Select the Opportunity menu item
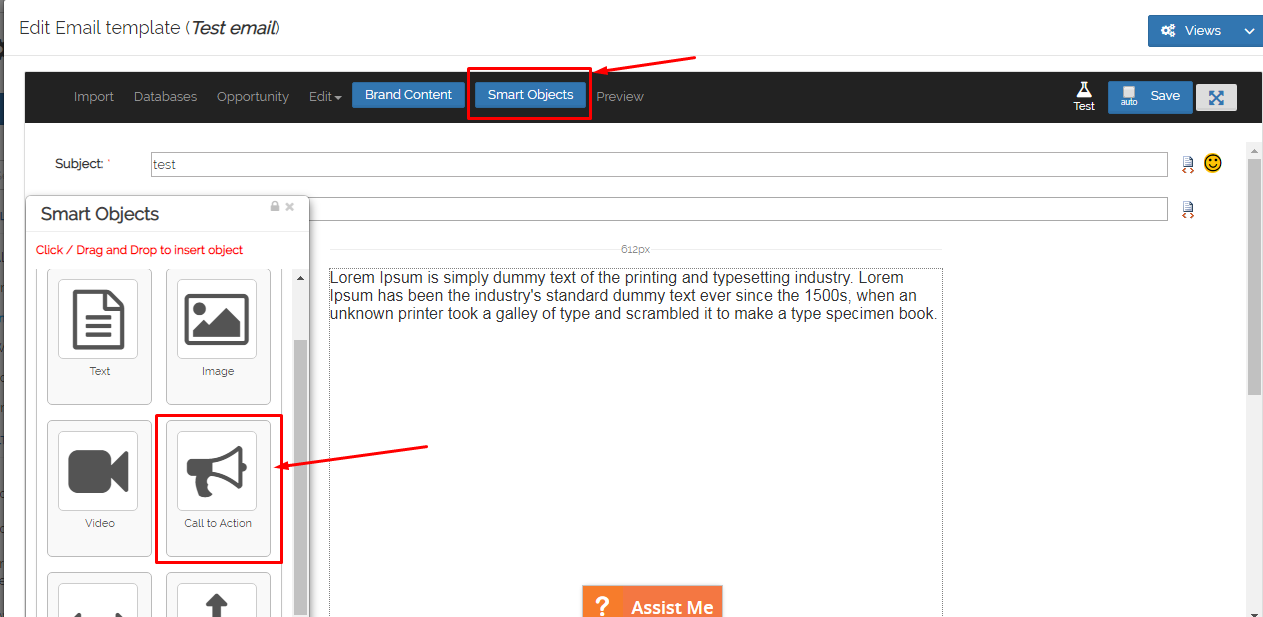The height and width of the screenshot is (617, 1263). 253,97
